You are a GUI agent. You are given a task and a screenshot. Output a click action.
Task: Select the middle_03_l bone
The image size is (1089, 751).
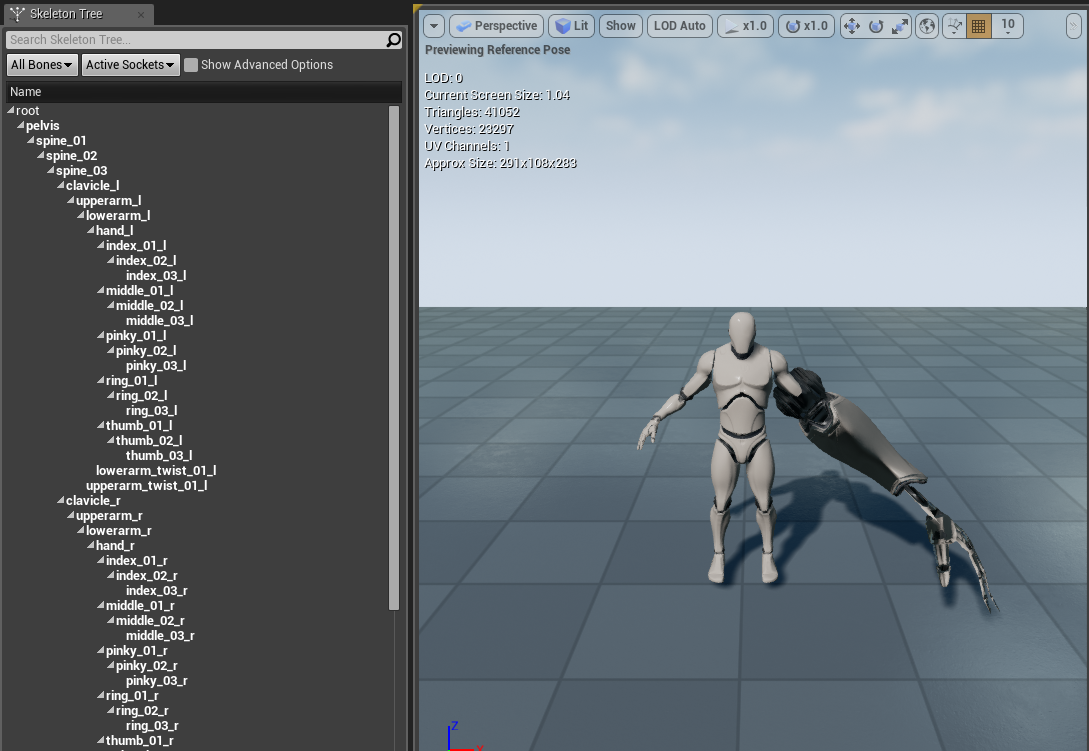click(x=160, y=321)
